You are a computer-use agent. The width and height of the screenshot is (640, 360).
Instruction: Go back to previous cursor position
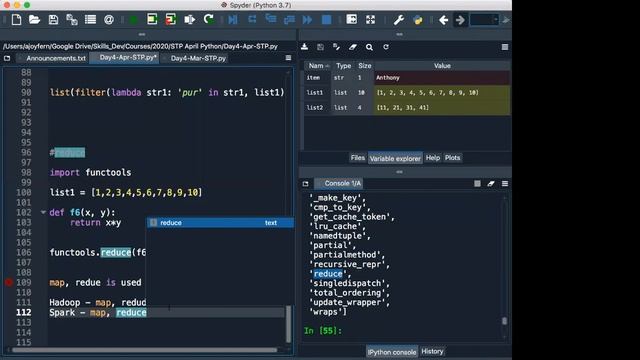[443, 20]
